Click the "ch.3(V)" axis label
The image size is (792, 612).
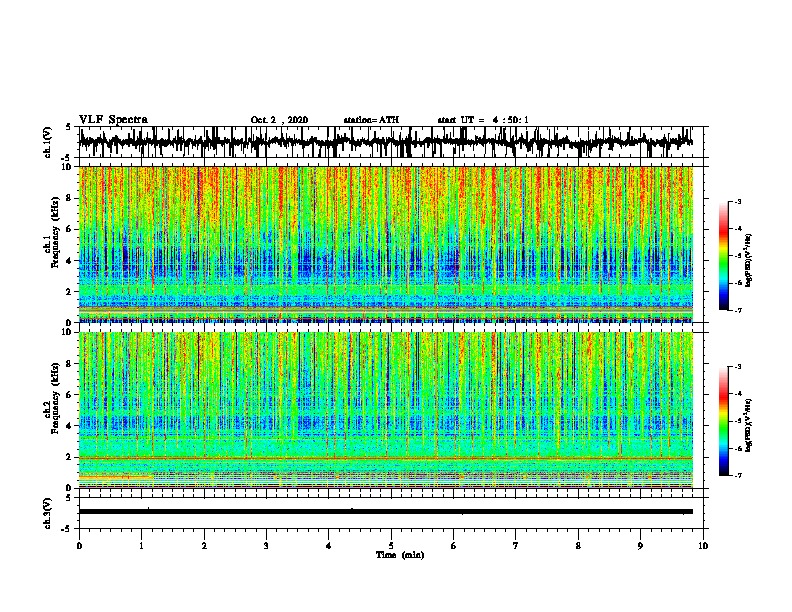(48, 513)
